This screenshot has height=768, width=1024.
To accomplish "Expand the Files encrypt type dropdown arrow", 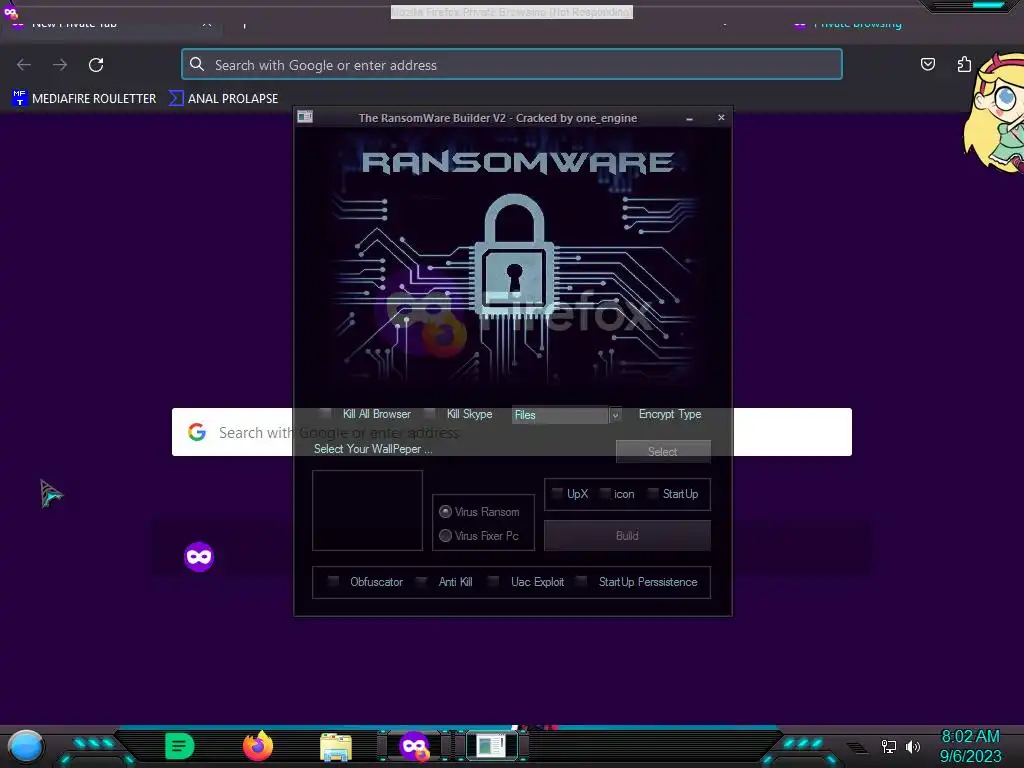I will (615, 415).
